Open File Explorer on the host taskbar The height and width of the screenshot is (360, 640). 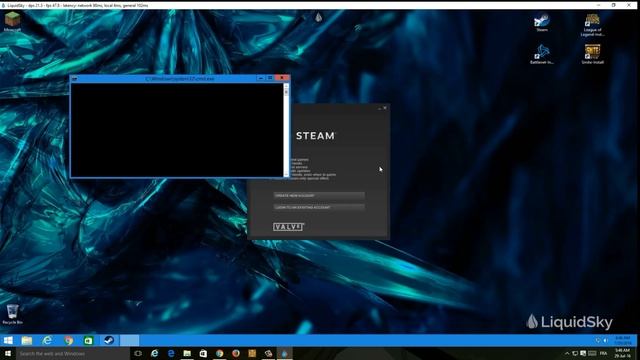point(187,353)
